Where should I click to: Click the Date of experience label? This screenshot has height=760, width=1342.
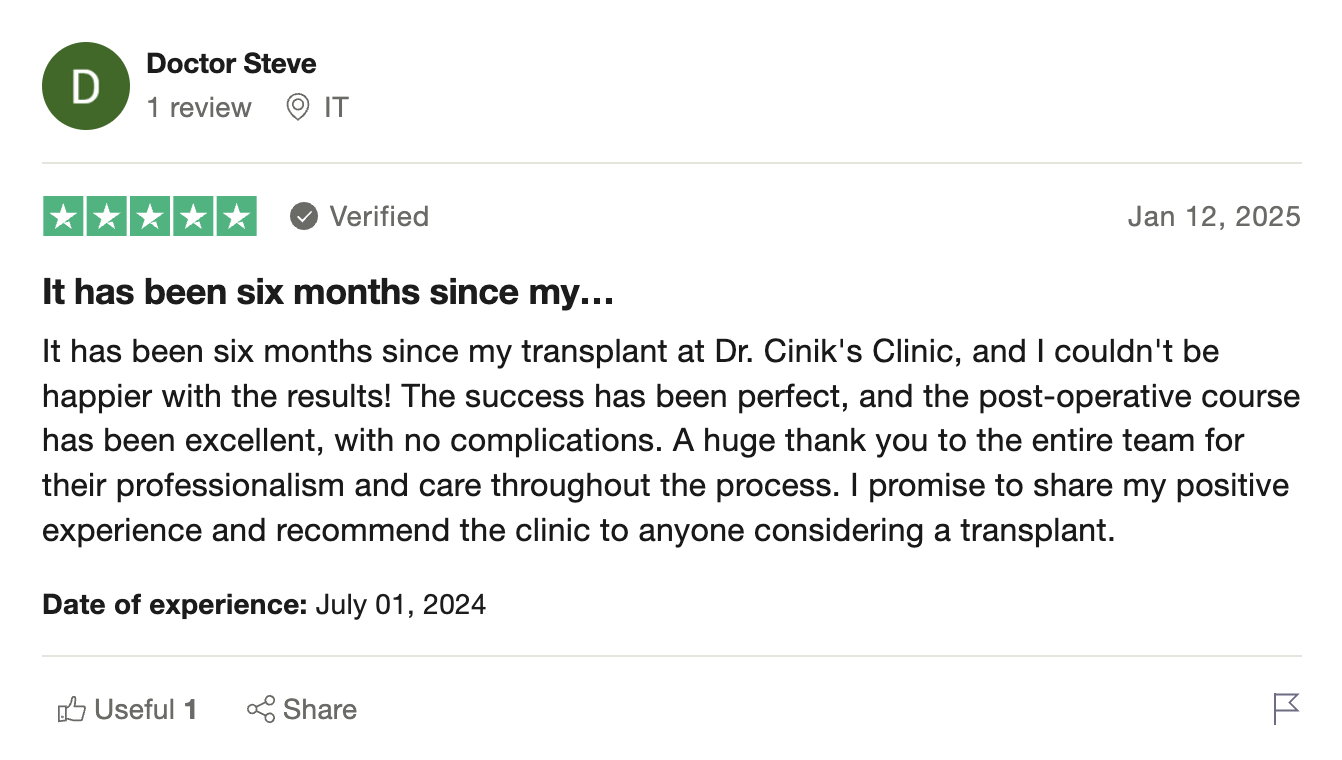173,604
